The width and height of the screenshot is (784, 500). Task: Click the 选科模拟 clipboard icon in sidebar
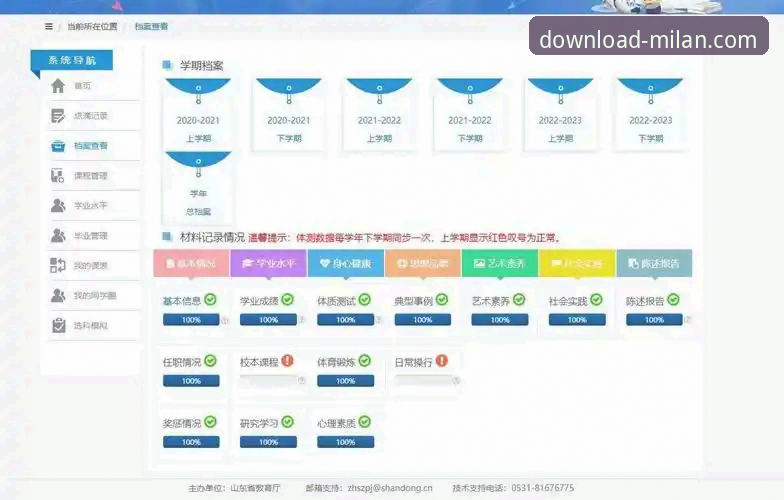pyautogui.click(x=58, y=326)
